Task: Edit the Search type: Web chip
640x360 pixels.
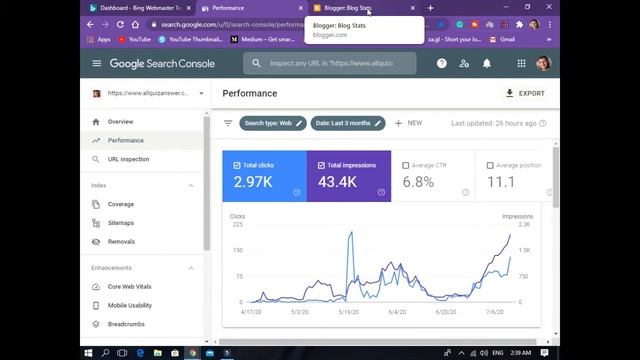Action: [273, 123]
